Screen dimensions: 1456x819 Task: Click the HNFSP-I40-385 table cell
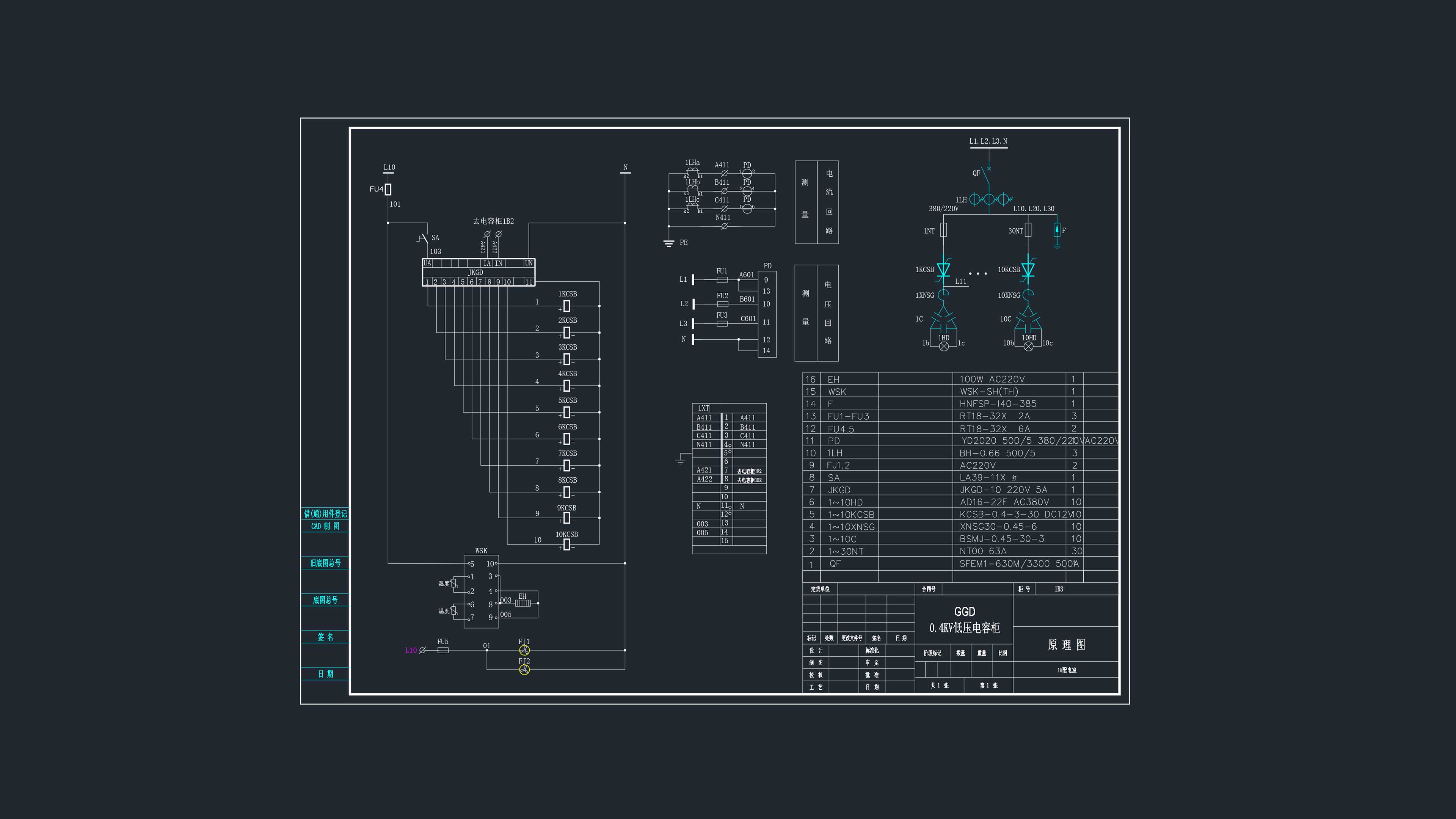pos(998,404)
